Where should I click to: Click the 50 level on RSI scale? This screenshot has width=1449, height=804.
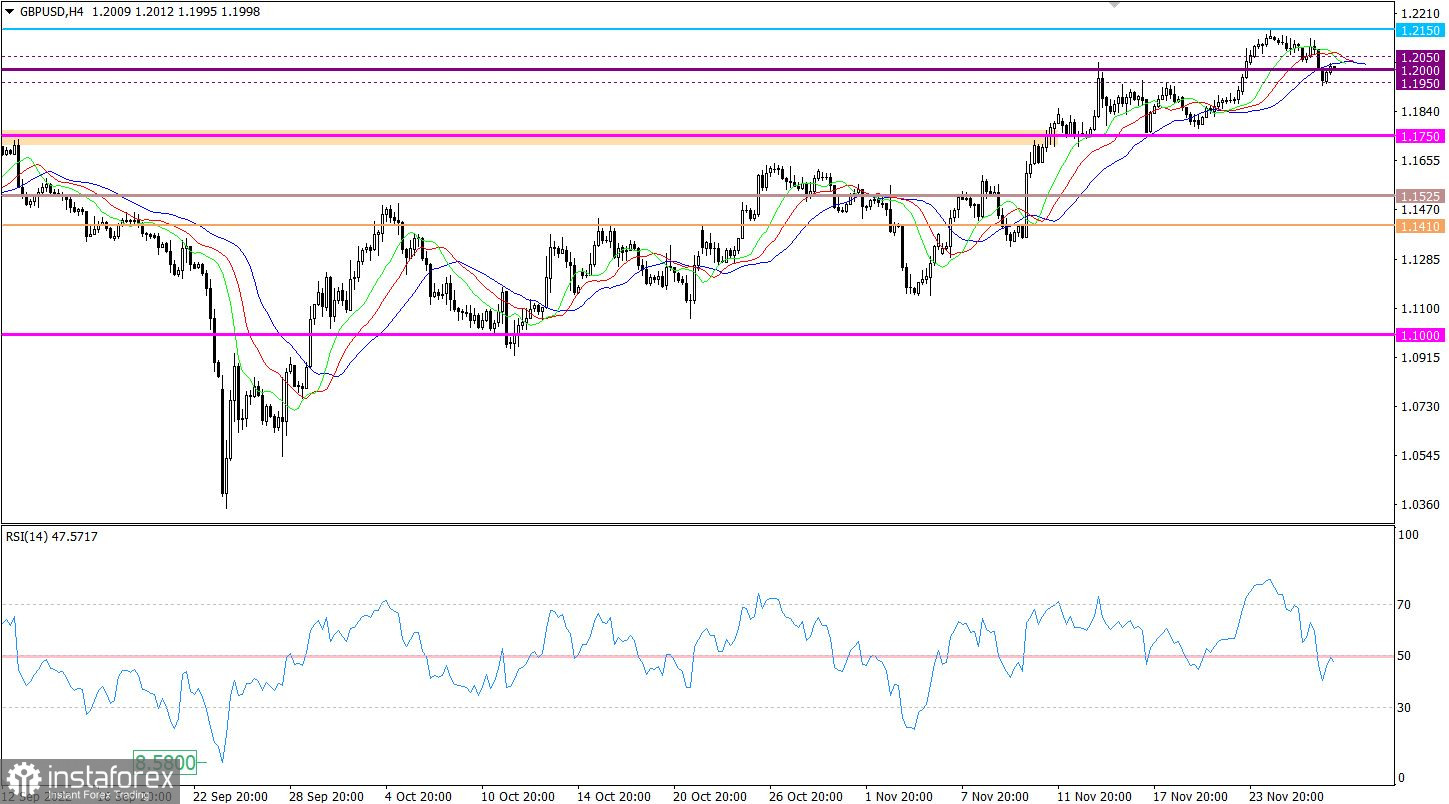[x=1406, y=656]
